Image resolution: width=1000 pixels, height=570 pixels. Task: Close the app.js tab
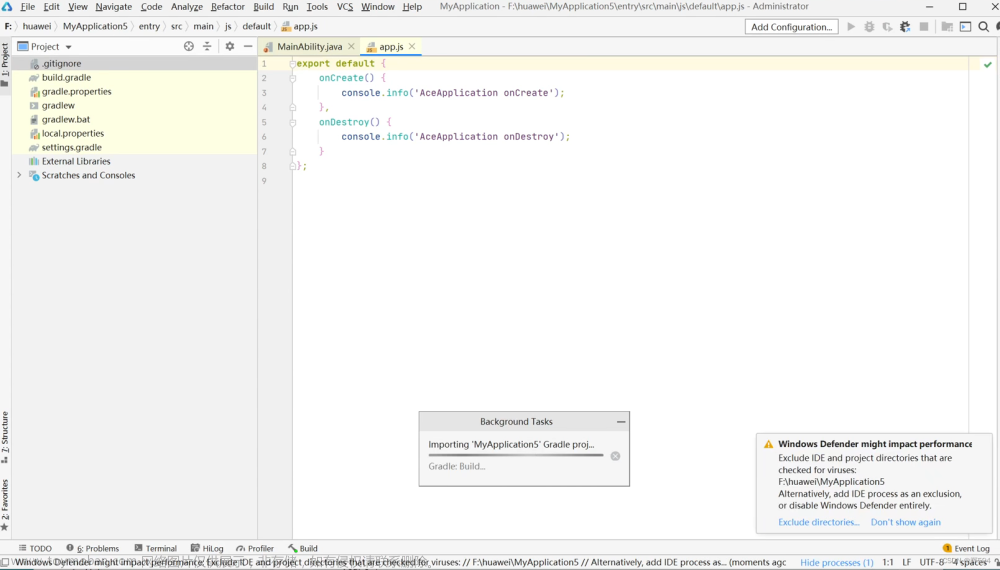(412, 47)
